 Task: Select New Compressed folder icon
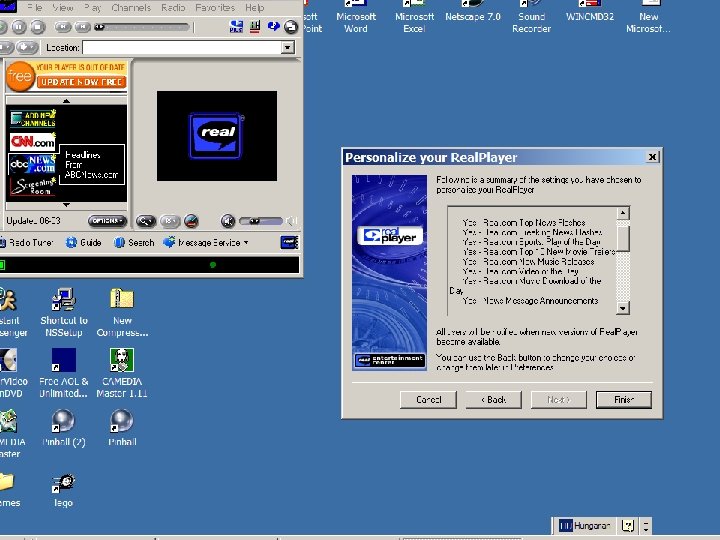[122, 313]
